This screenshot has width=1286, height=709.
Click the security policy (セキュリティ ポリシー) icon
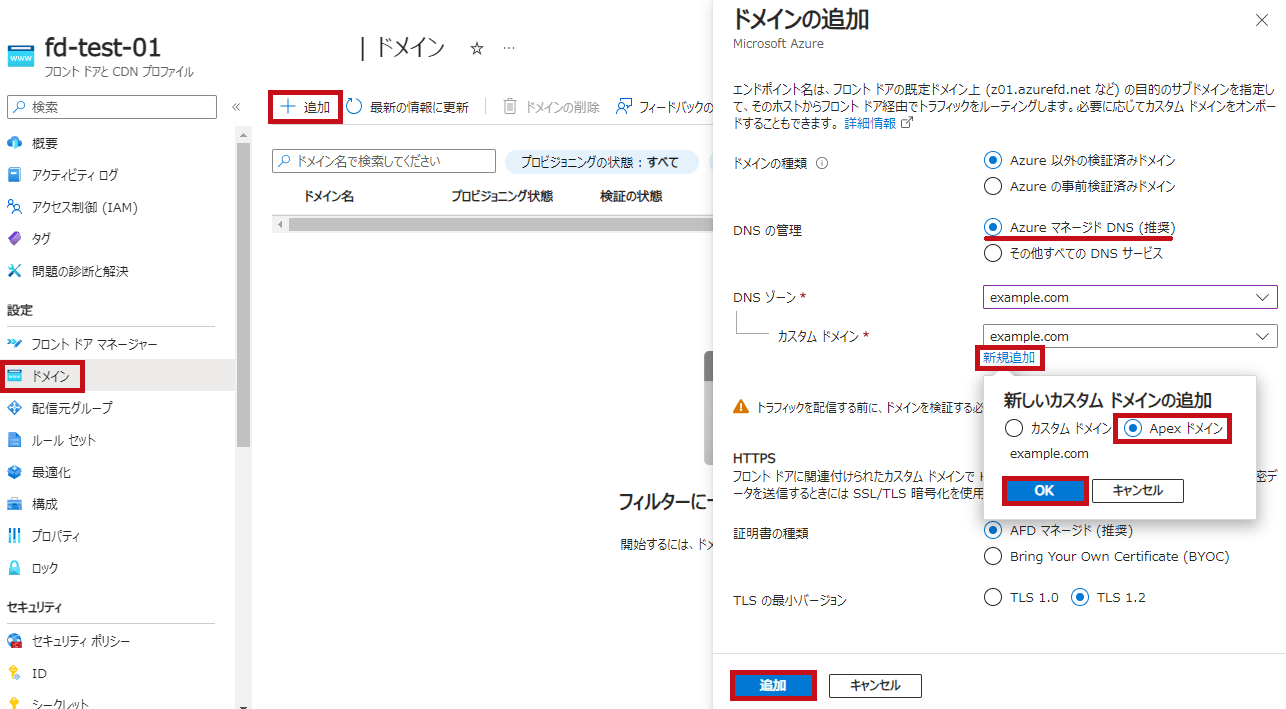pos(14,641)
